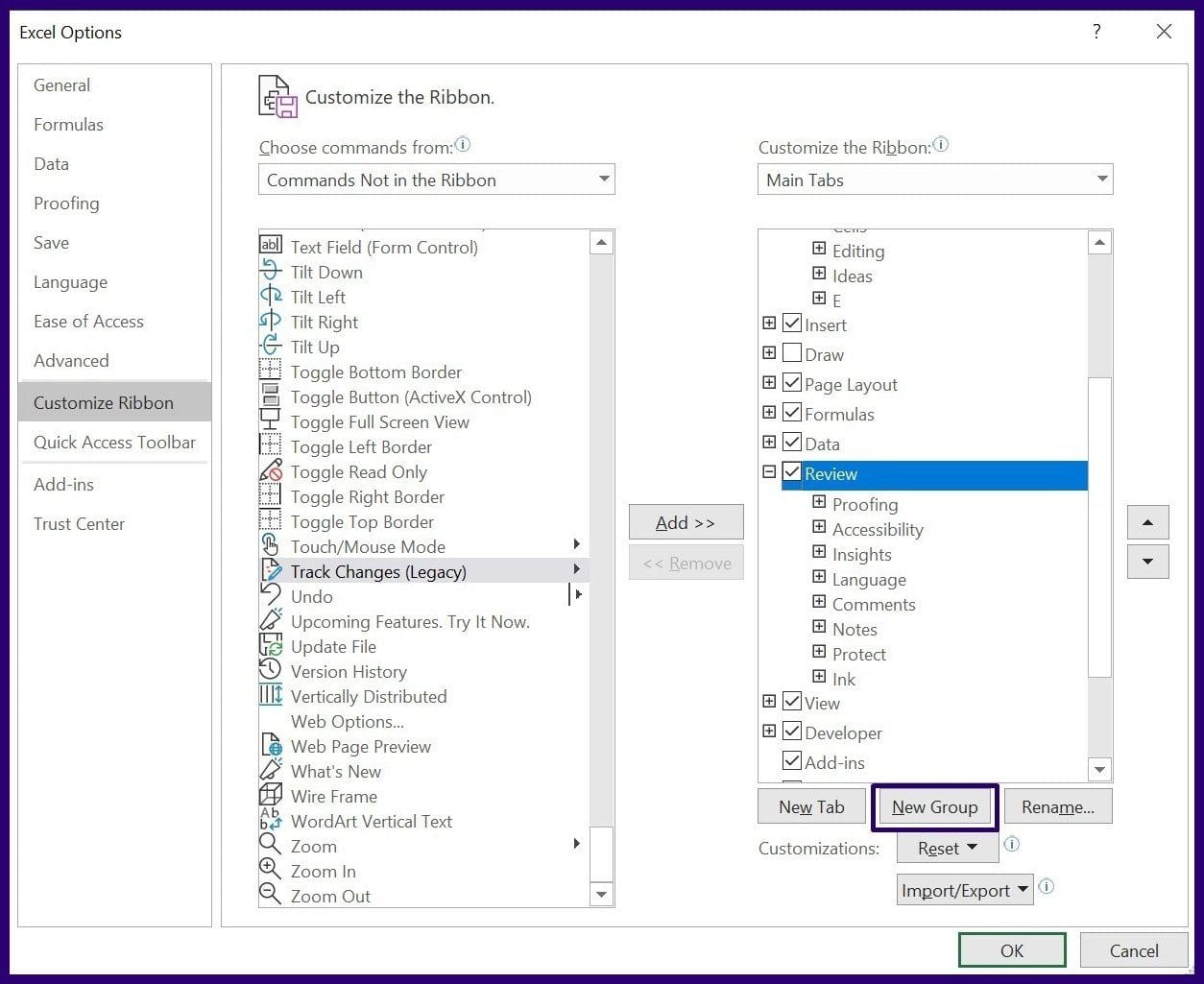Screen dimensions: 1204x984
Task: Click the commands list scroll-down arrow
Action: (x=602, y=895)
